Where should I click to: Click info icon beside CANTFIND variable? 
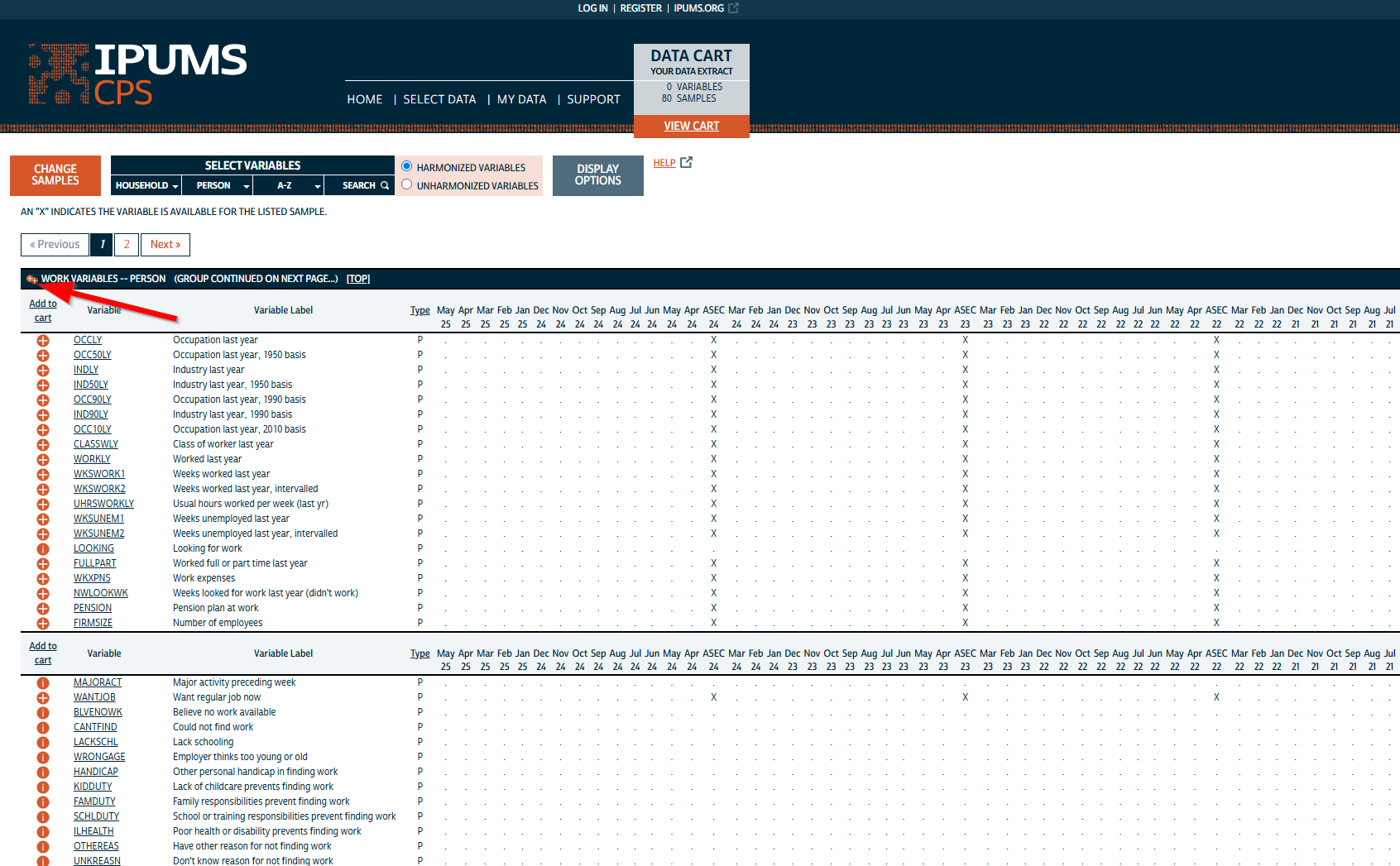(x=43, y=728)
